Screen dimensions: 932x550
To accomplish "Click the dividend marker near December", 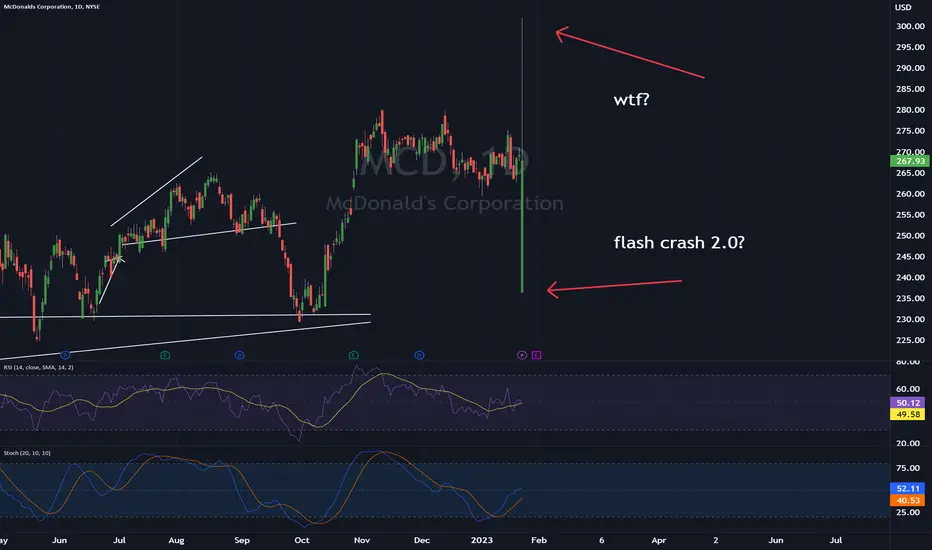I will [x=419, y=355].
